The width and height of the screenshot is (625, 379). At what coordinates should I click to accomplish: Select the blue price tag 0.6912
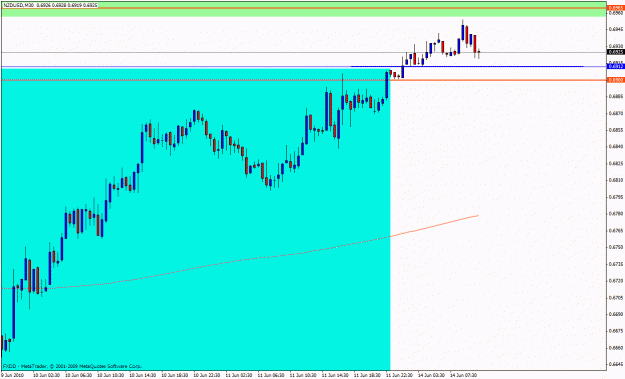pos(616,66)
